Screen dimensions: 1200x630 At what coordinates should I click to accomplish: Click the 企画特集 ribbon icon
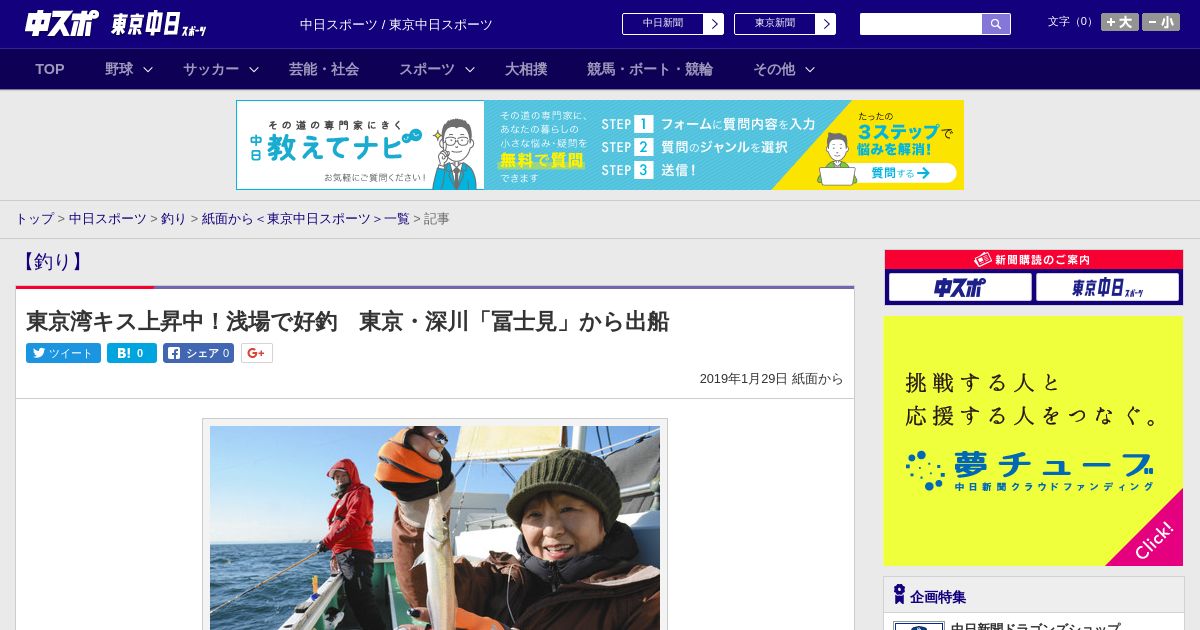899,594
